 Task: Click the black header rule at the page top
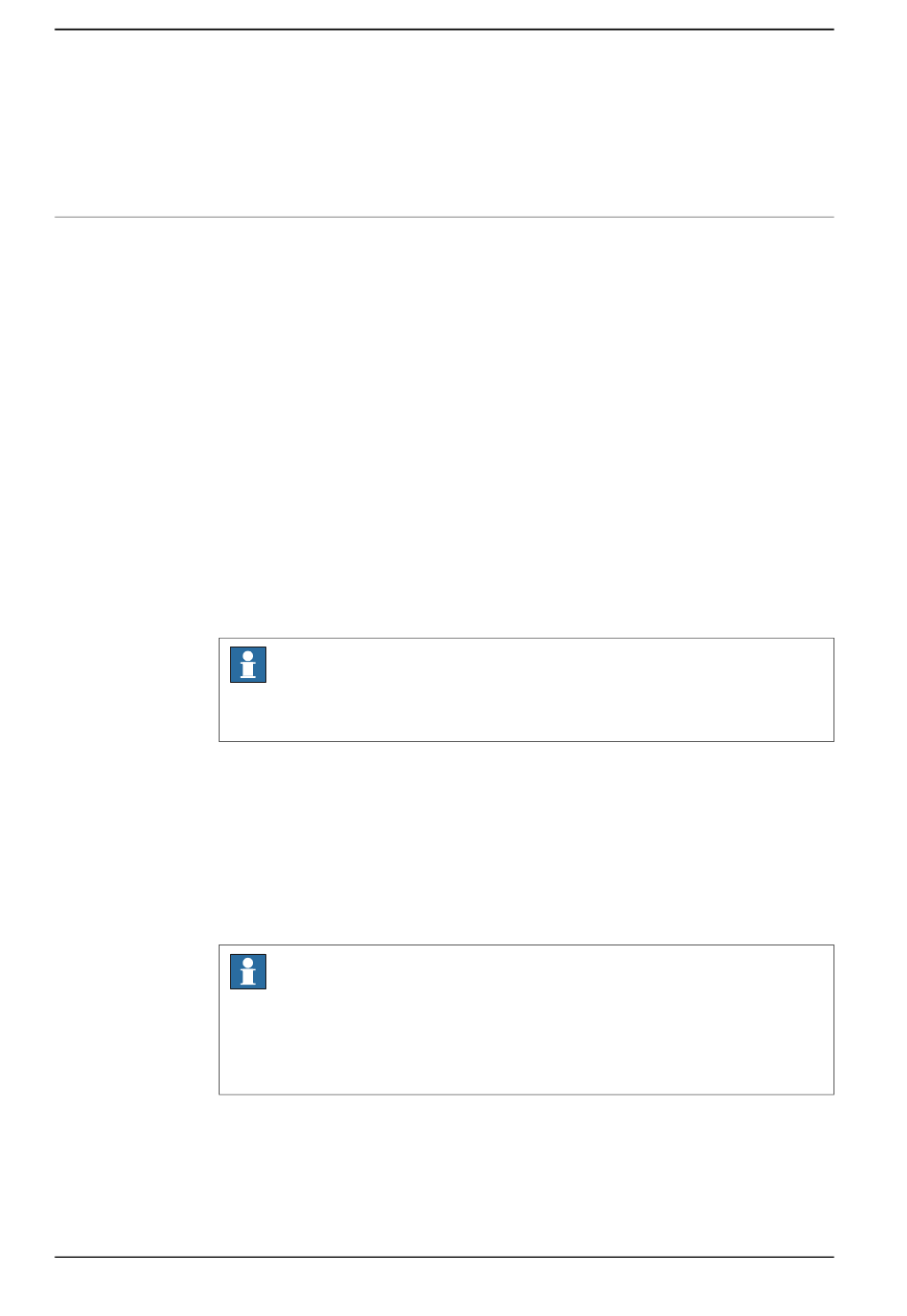pyautogui.click(x=444, y=30)
